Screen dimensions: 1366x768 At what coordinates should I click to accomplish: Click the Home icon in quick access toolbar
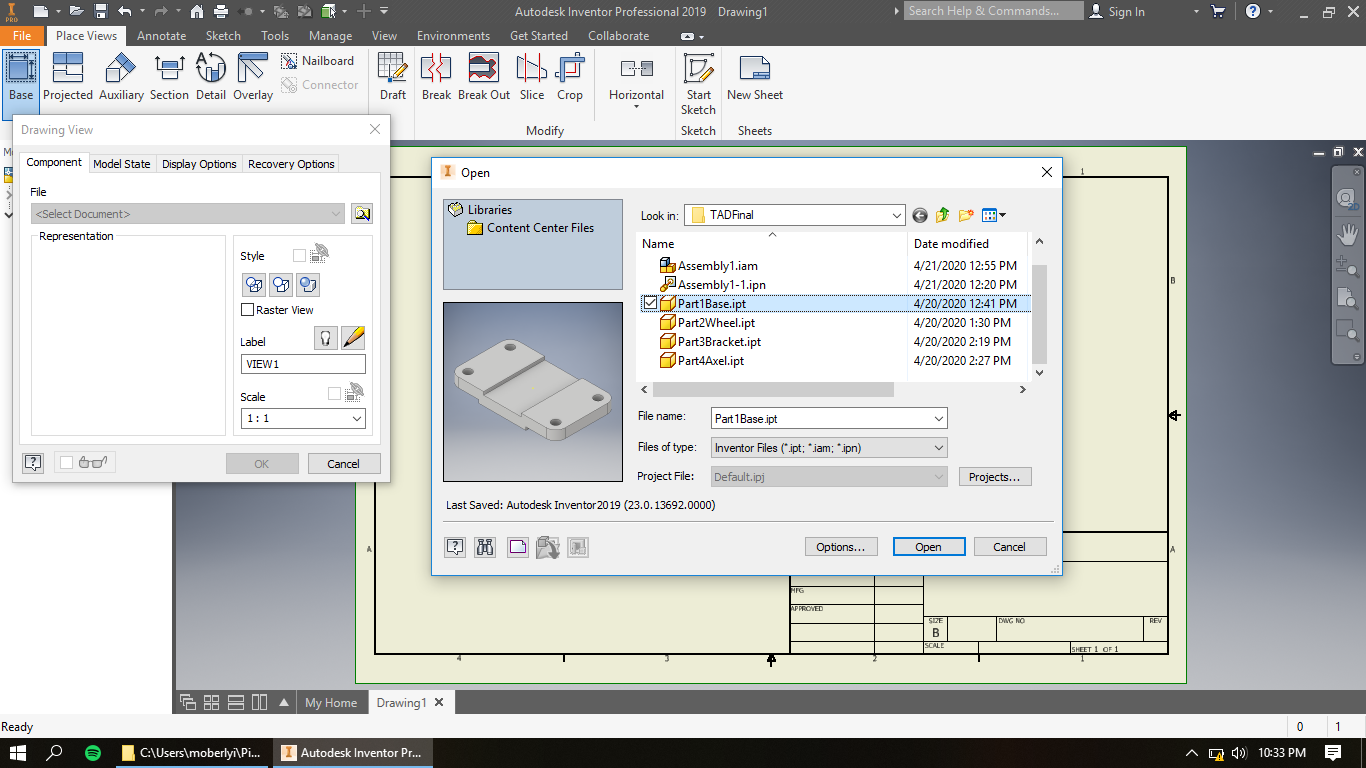pyautogui.click(x=196, y=12)
